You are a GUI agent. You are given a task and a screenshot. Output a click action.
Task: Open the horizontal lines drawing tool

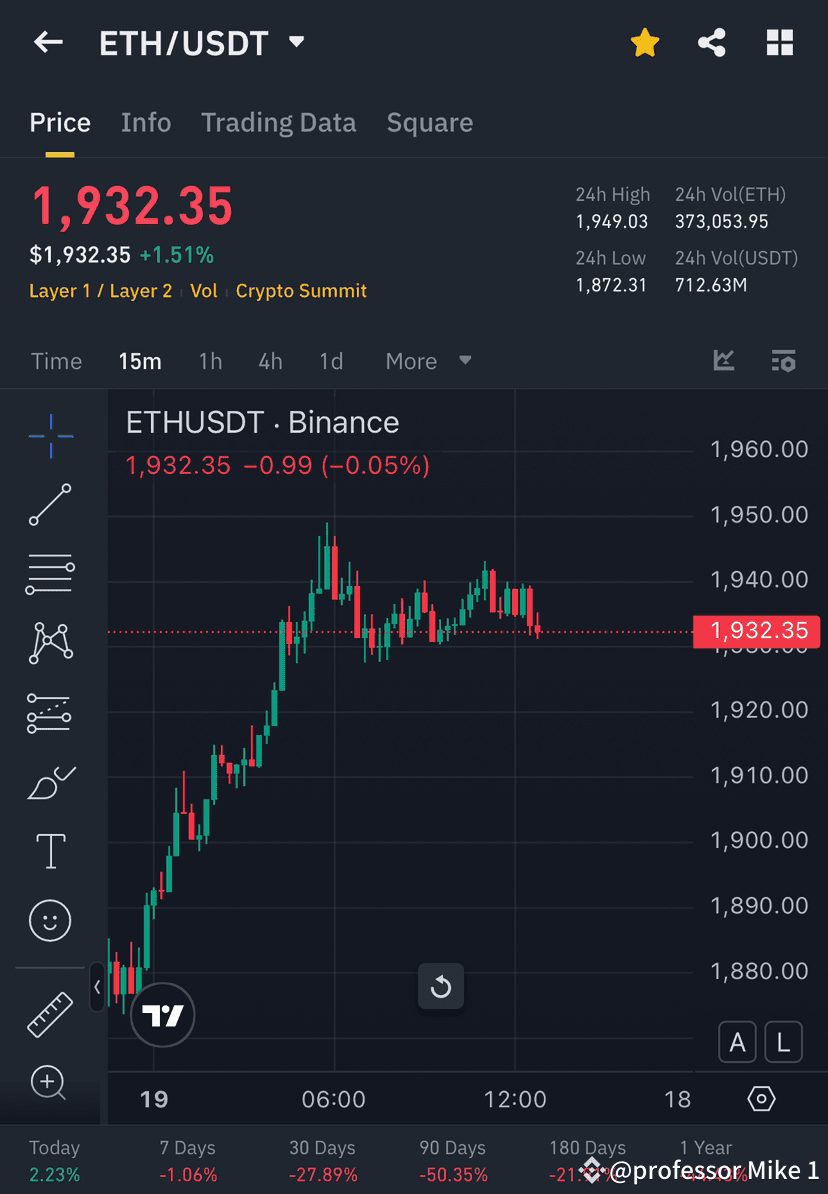click(x=50, y=574)
